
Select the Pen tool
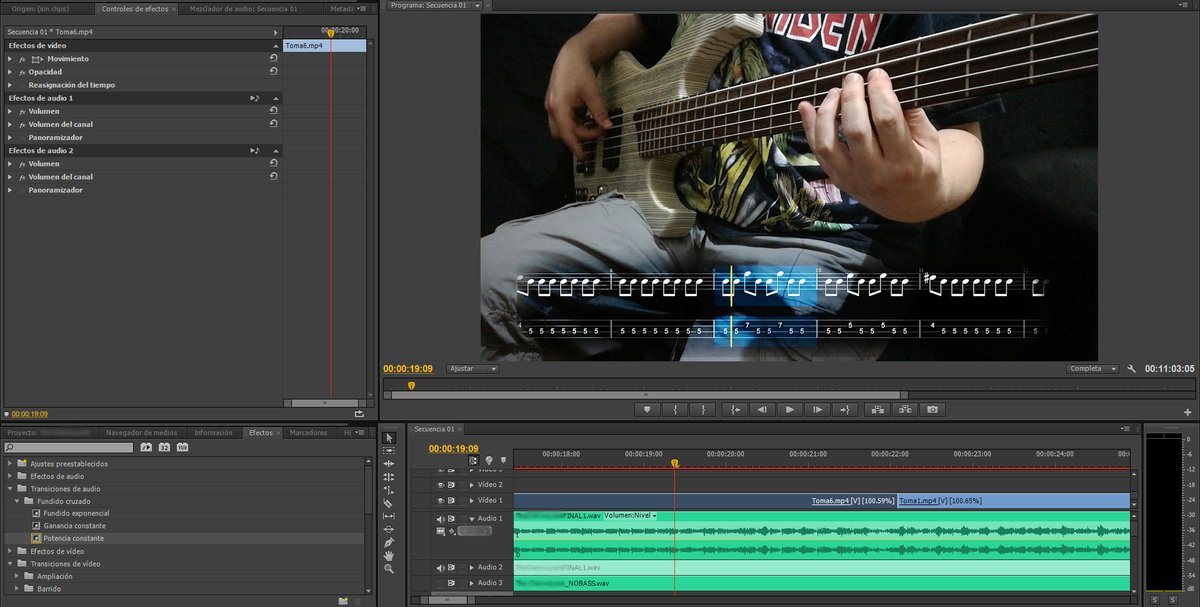pos(389,542)
